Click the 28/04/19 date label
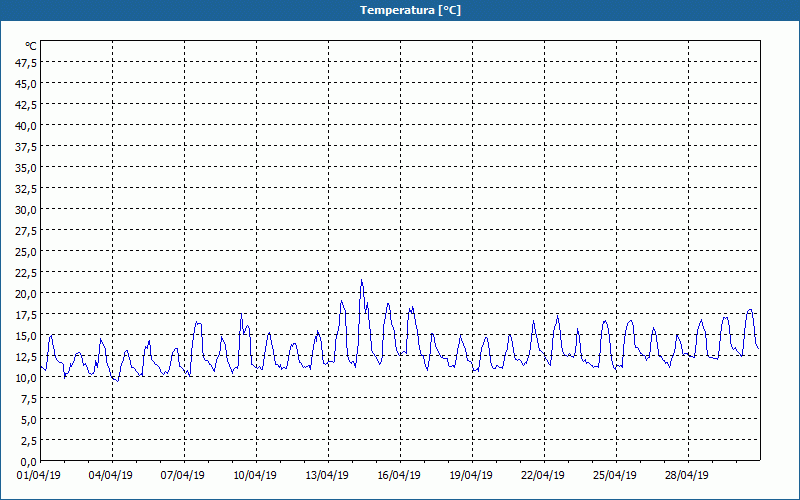 (687, 475)
